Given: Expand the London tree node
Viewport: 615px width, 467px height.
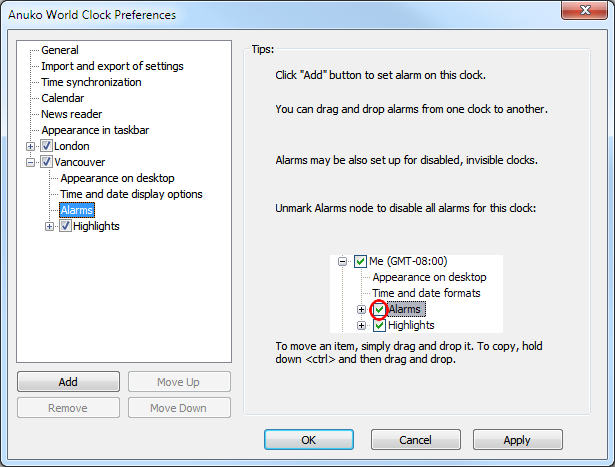Looking at the screenshot, I should (31, 146).
